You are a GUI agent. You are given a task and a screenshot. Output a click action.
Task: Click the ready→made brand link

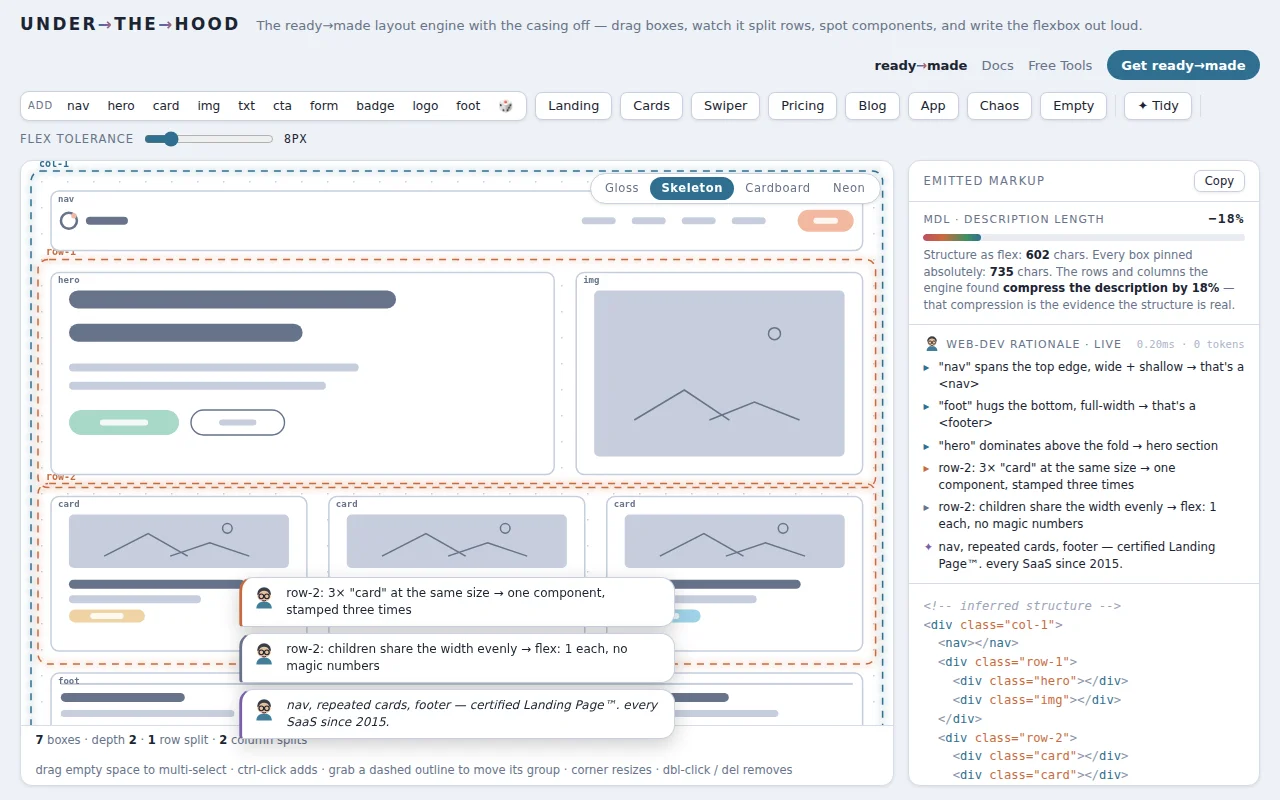[921, 66]
